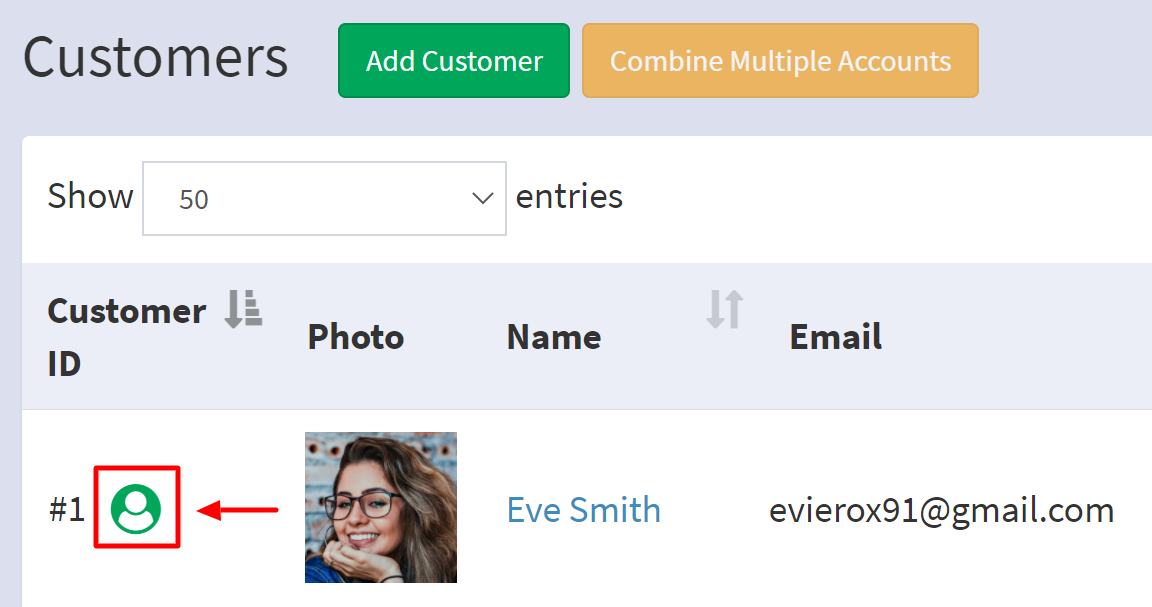The image size is (1152, 607).
Task: Click the Customers page heading
Action: pyautogui.click(x=156, y=57)
